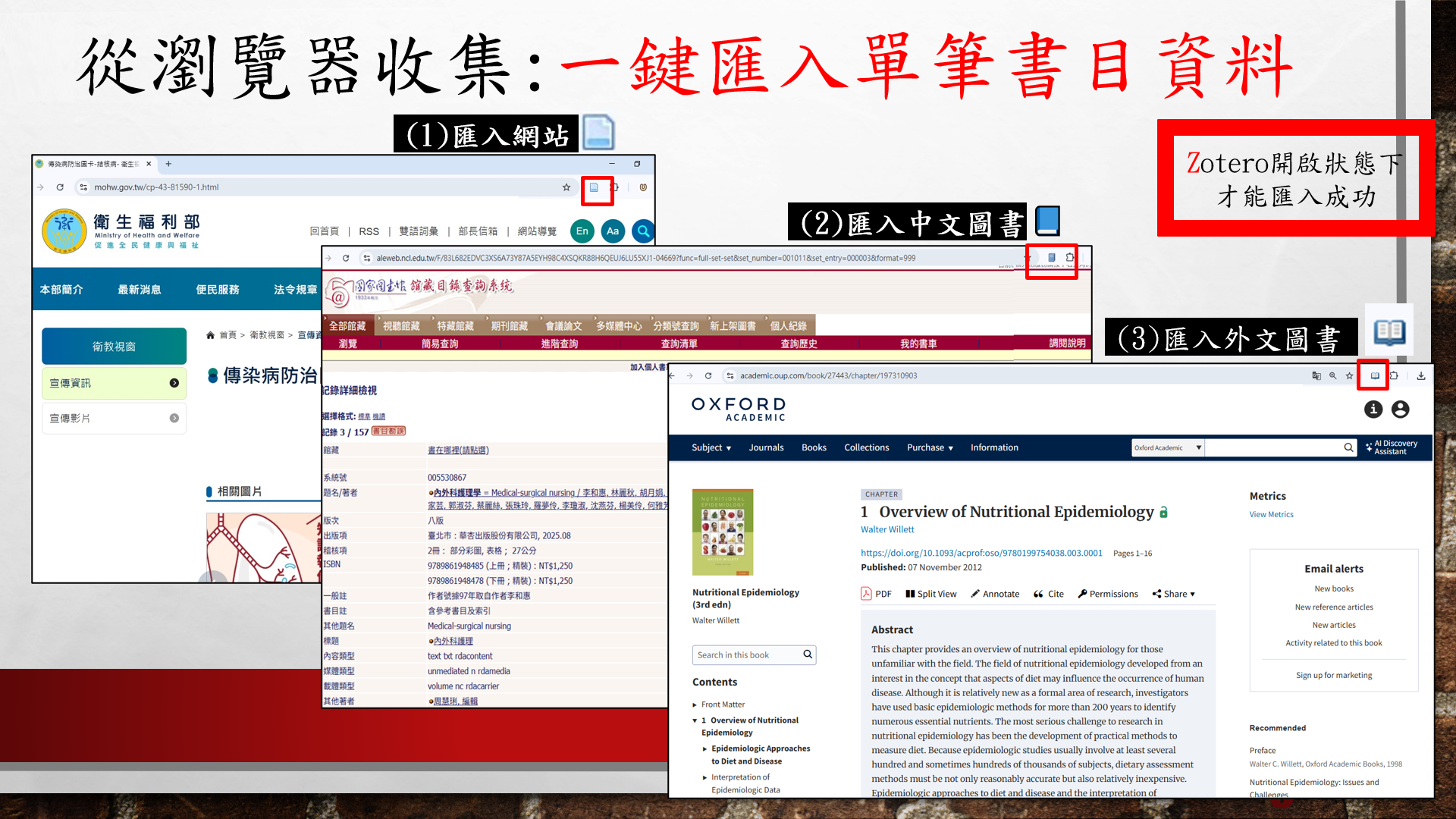Click 書在哪裡(請點選) link in NCL record
This screenshot has height=819, width=1456.
pyautogui.click(x=458, y=450)
